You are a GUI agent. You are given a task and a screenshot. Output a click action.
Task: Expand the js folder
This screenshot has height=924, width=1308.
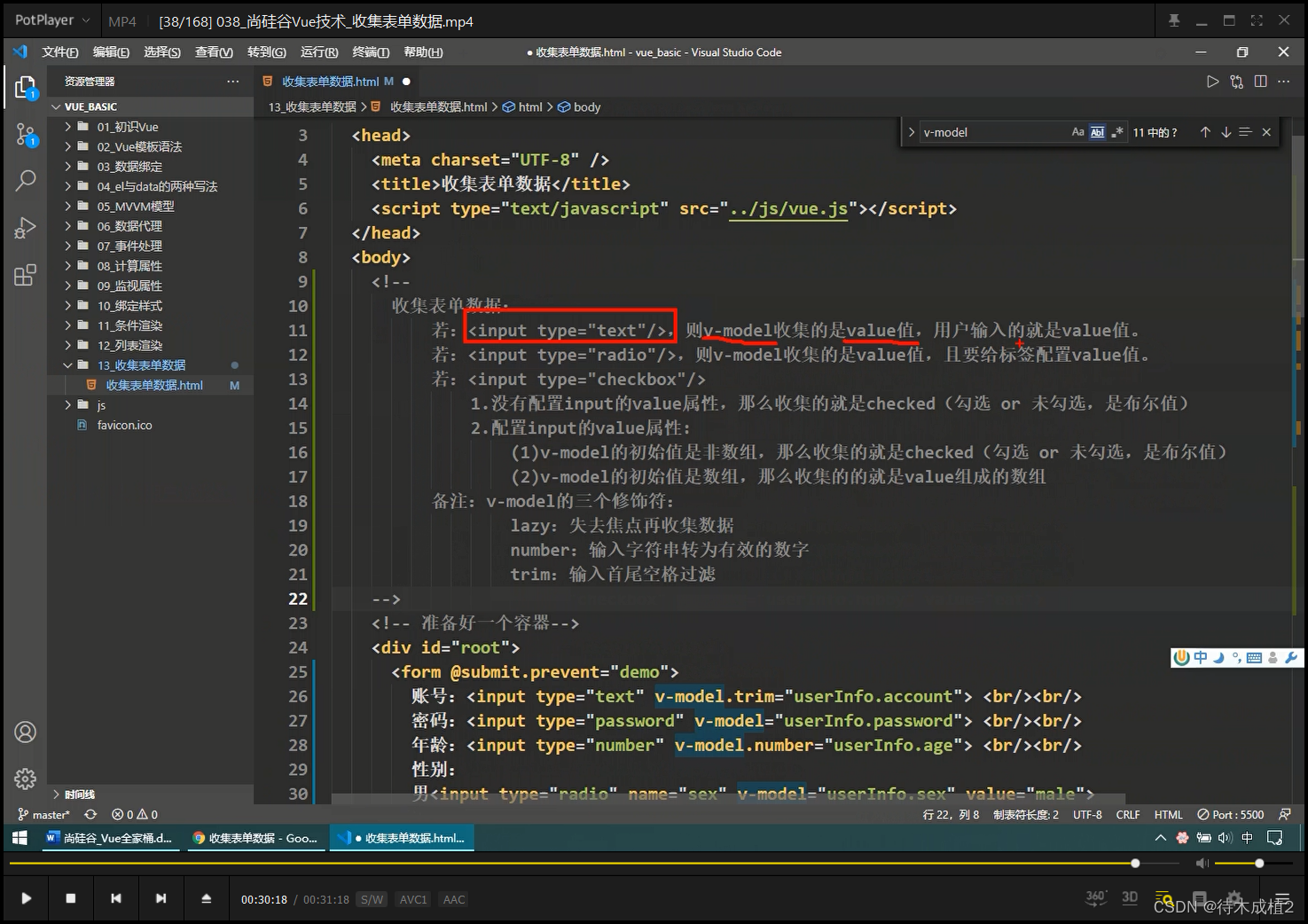pos(68,405)
